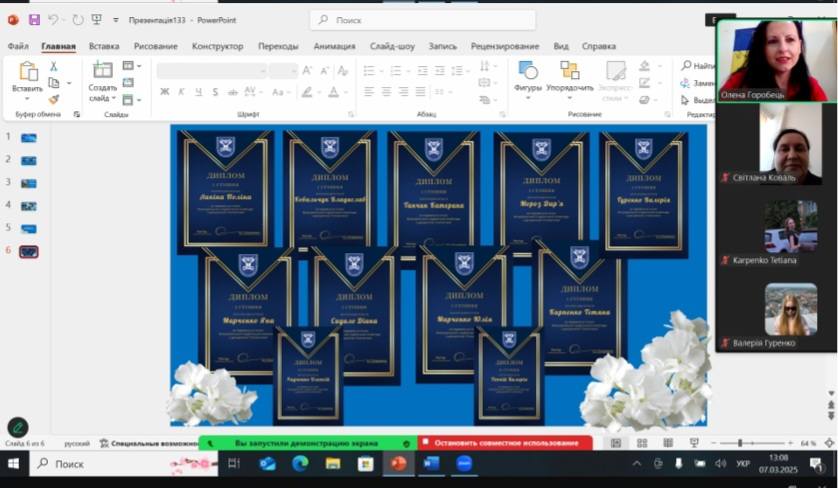Open the Вставка ribbon tab
This screenshot has width=838, height=488.
pos(104,46)
